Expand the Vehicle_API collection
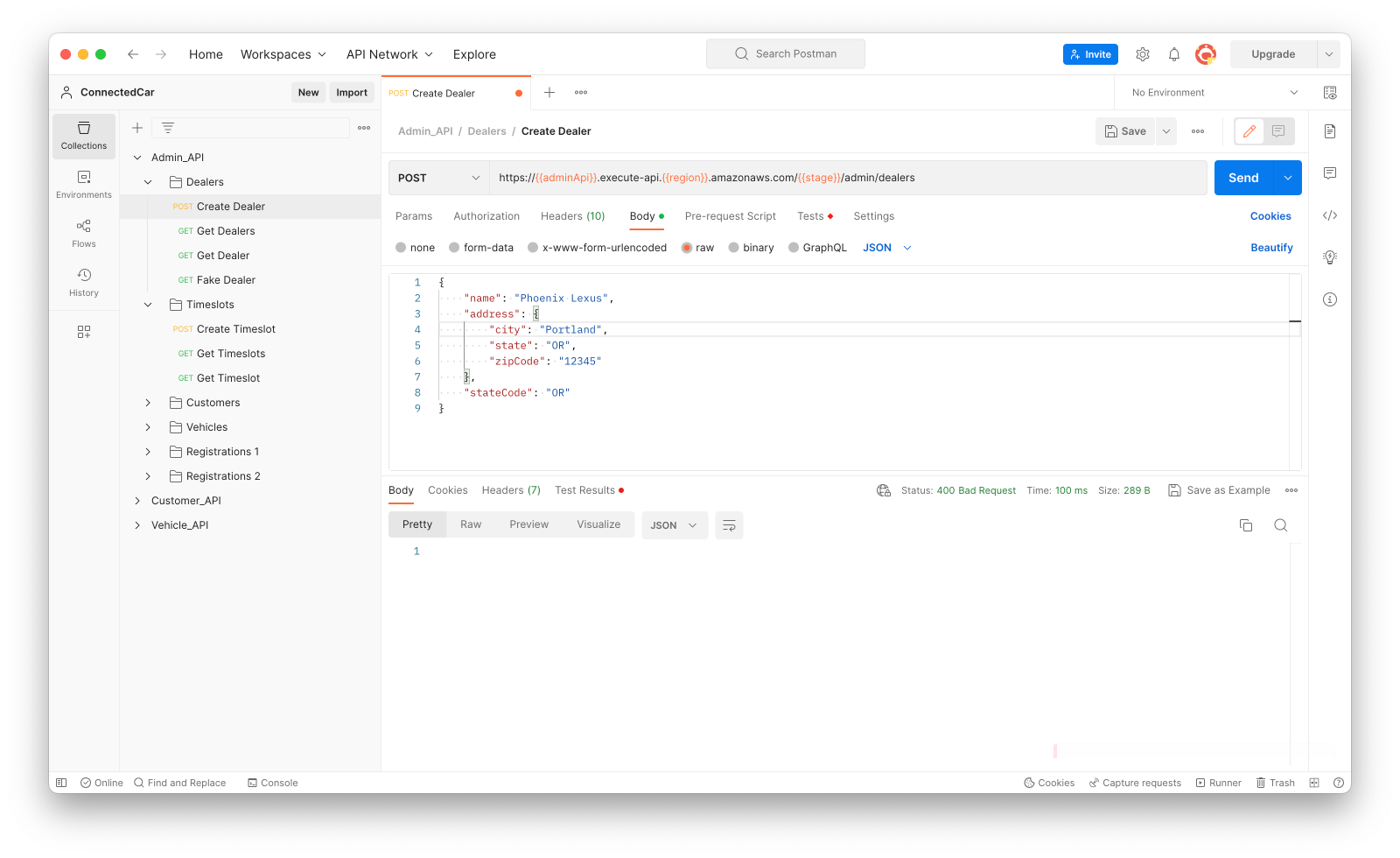 [137, 525]
